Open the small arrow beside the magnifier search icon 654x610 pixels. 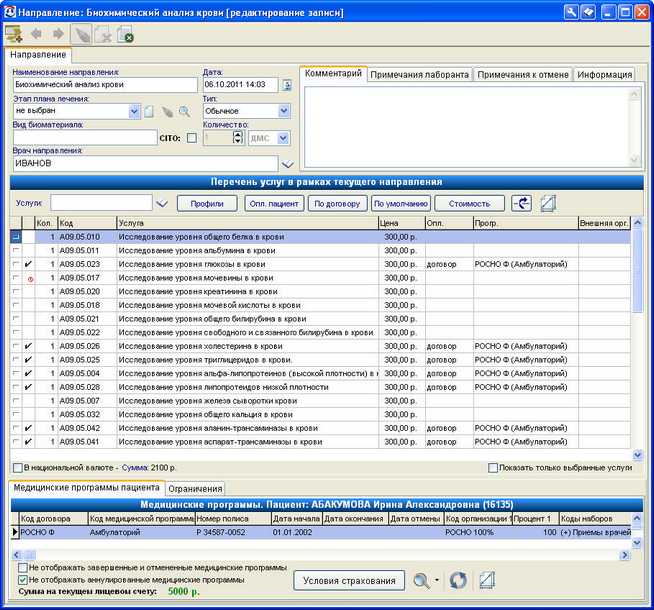[x=437, y=580]
